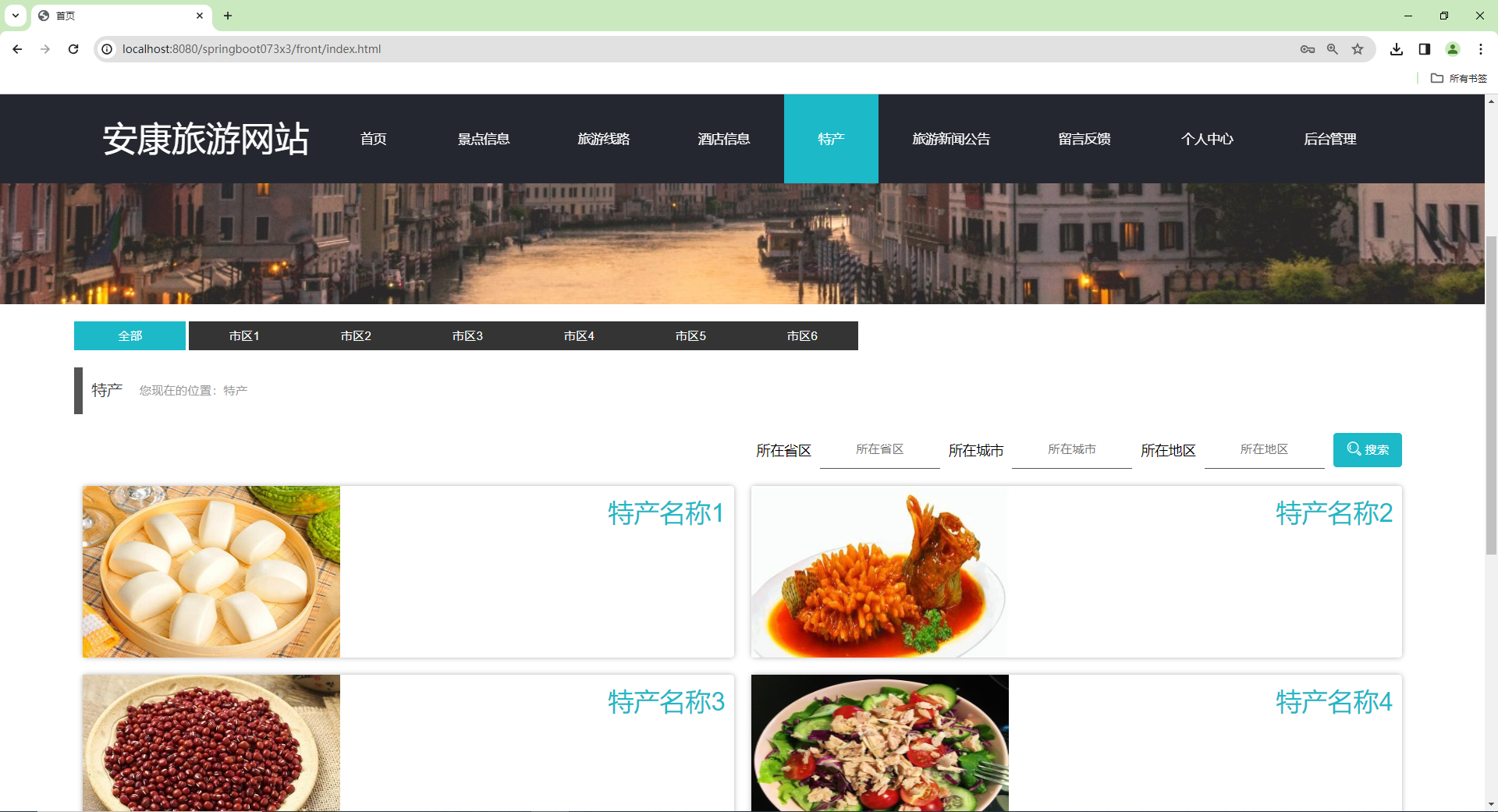Filter by 市区4 category

(579, 335)
